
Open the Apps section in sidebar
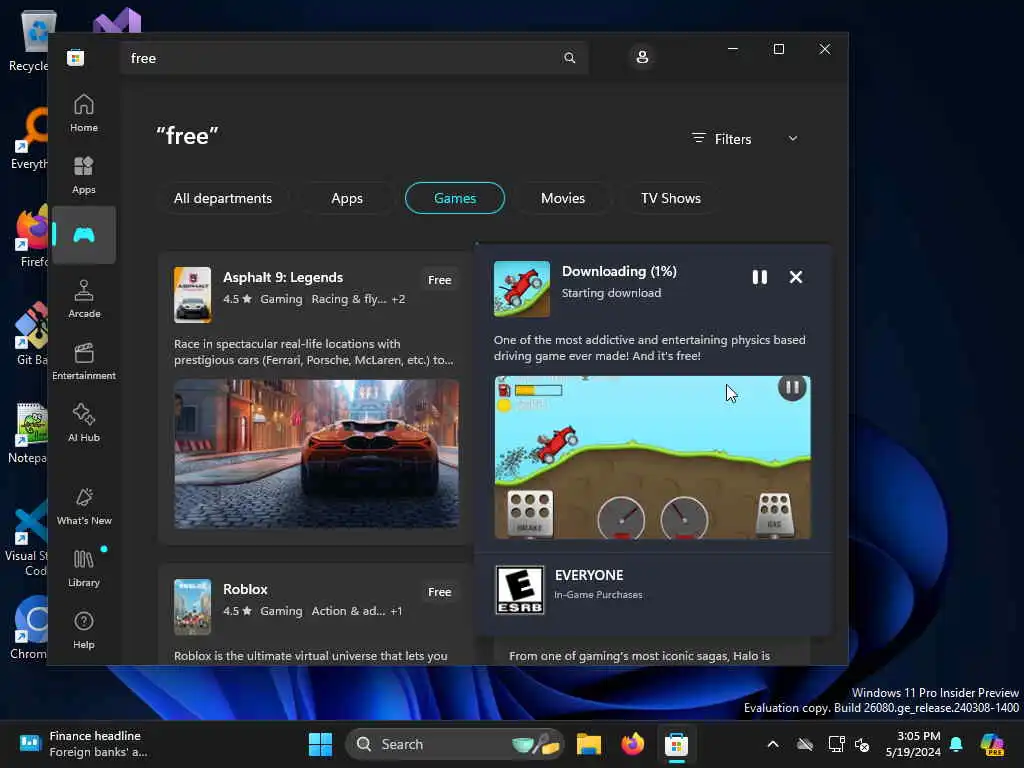pyautogui.click(x=84, y=175)
